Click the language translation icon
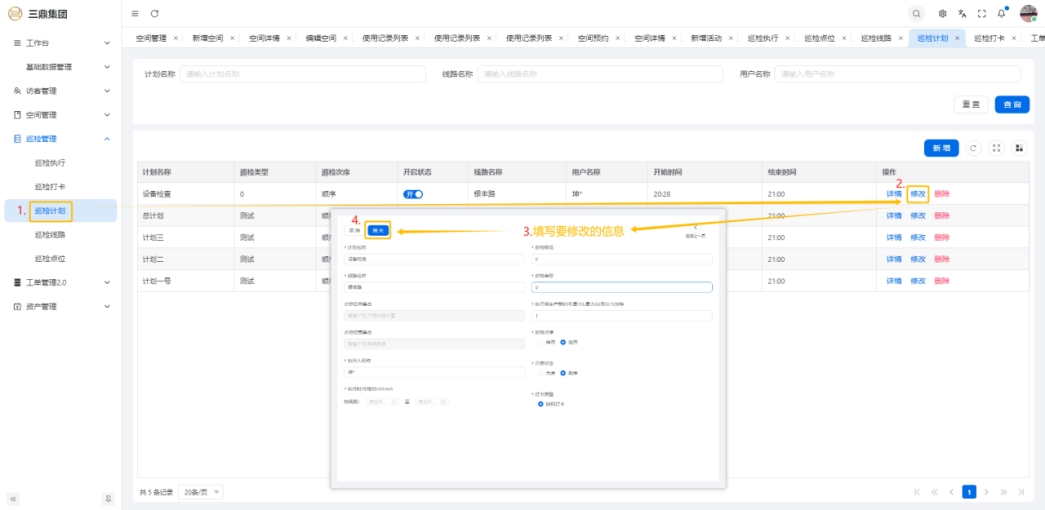The image size is (1045, 510). (x=962, y=13)
